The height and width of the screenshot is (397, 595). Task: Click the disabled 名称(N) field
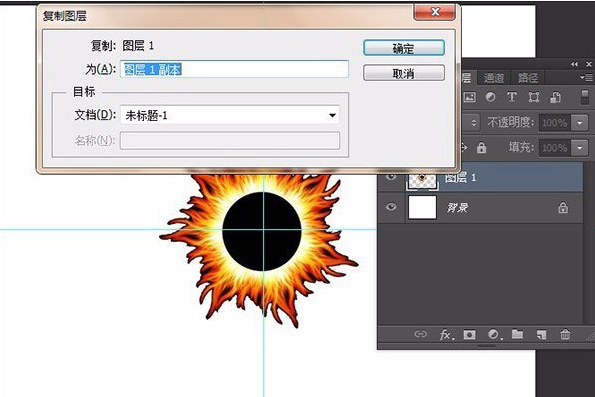point(230,140)
